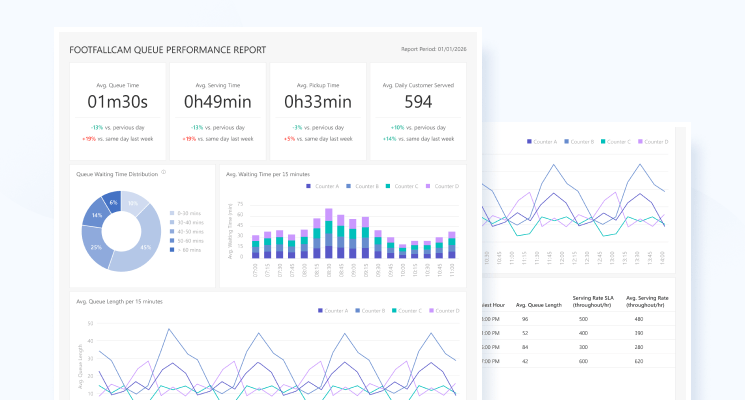Click the info icon beside Queue Waiting Time Distribution
This screenshot has height=400, width=745.
coord(164,172)
